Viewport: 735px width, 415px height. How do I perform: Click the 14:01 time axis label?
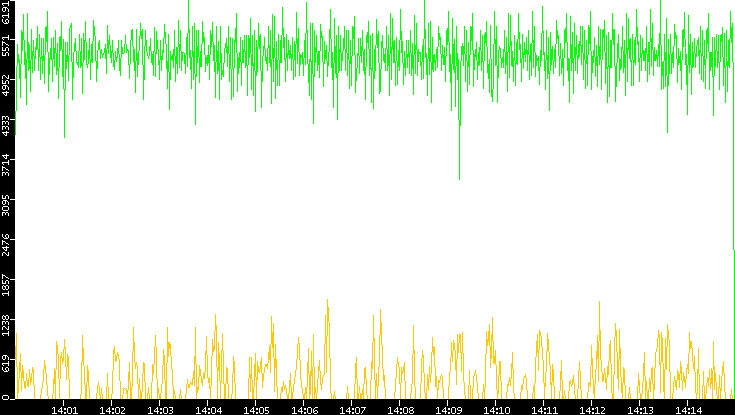tap(64, 411)
